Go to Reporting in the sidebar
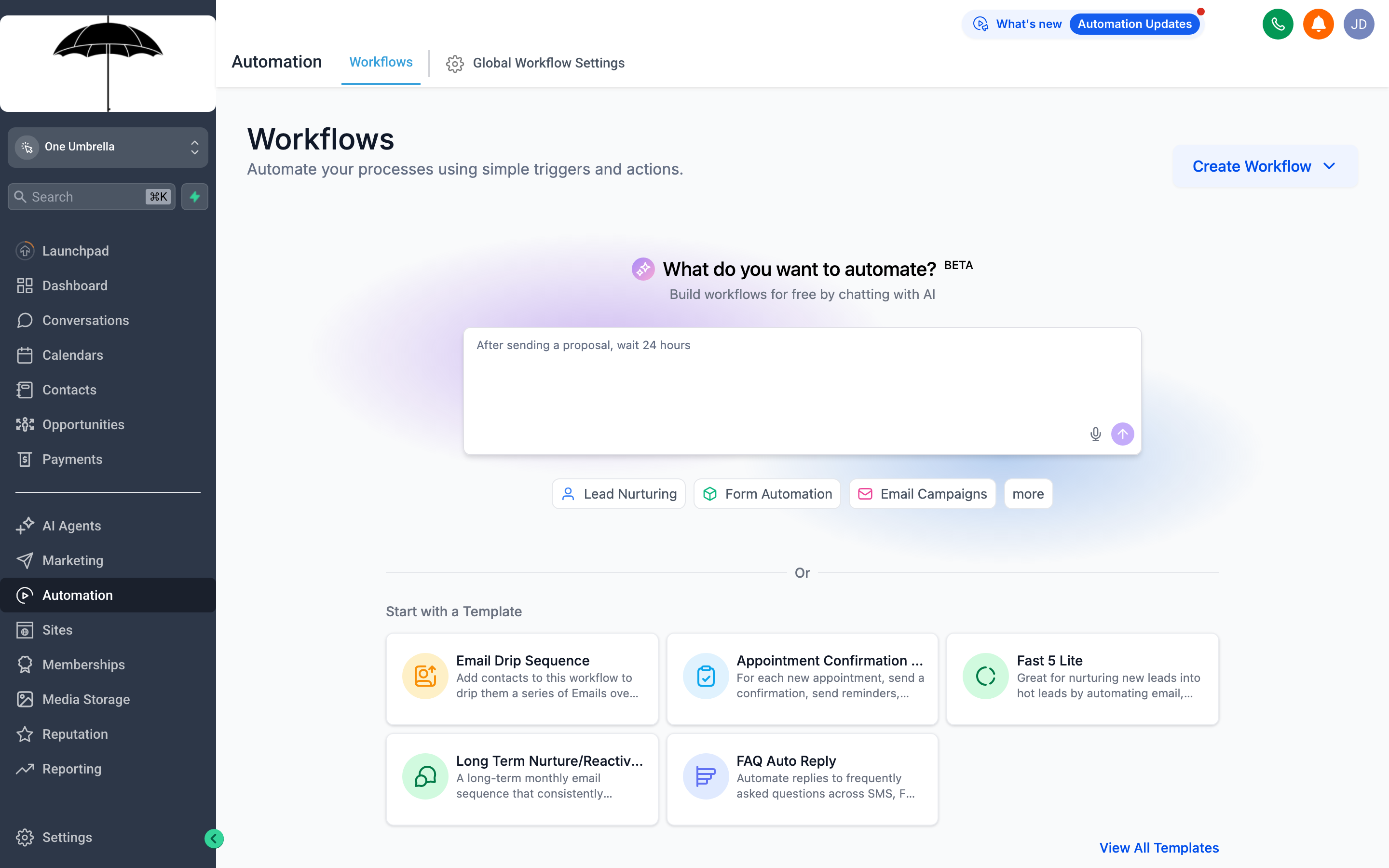This screenshot has height=868, width=1389. [x=72, y=769]
